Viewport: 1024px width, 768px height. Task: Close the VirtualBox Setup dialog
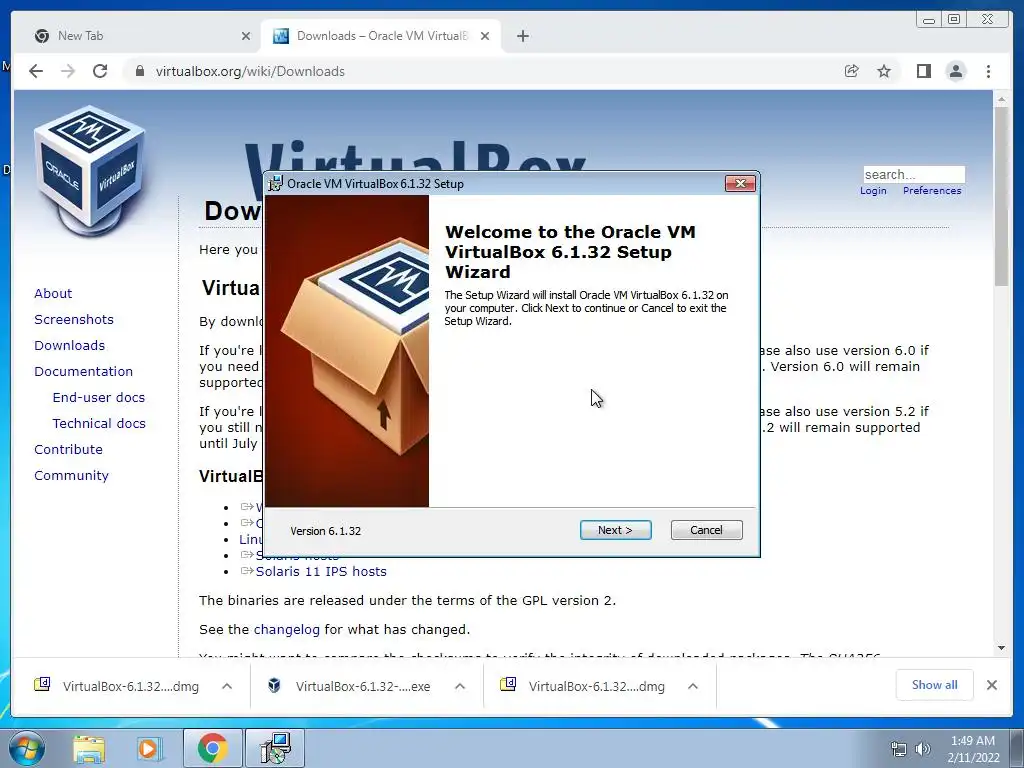tap(741, 184)
